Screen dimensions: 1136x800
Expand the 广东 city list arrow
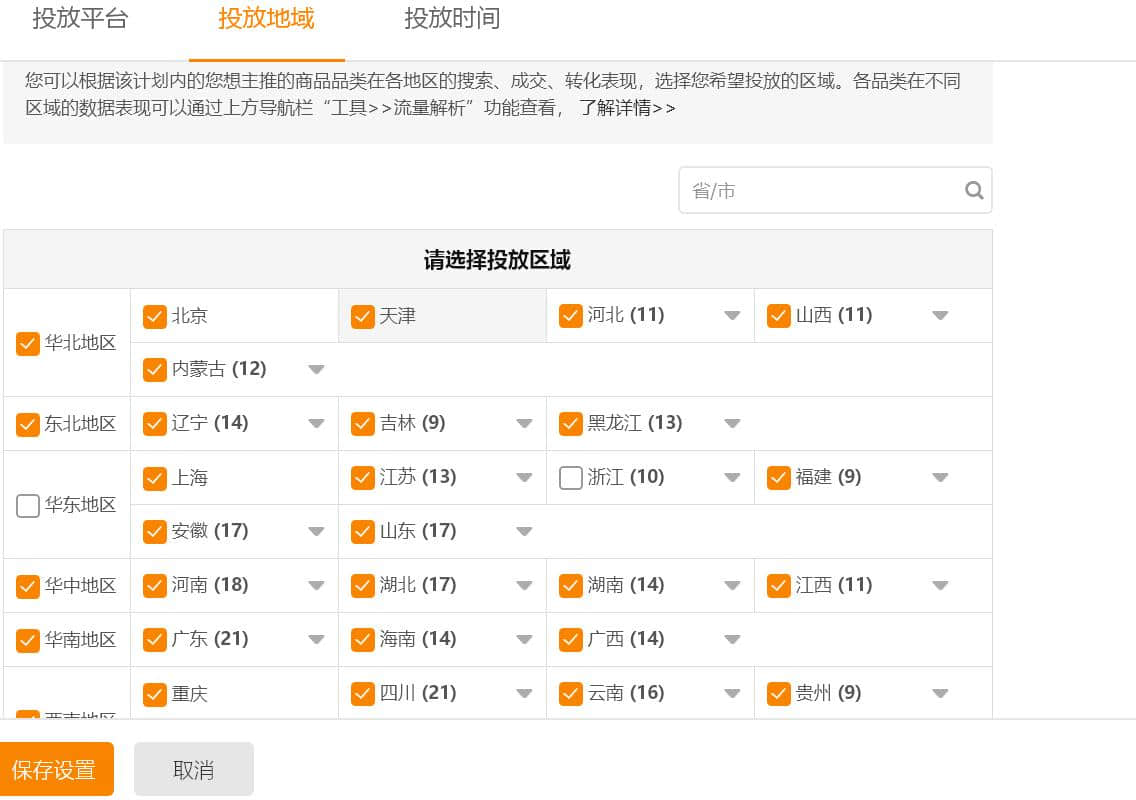[316, 640]
